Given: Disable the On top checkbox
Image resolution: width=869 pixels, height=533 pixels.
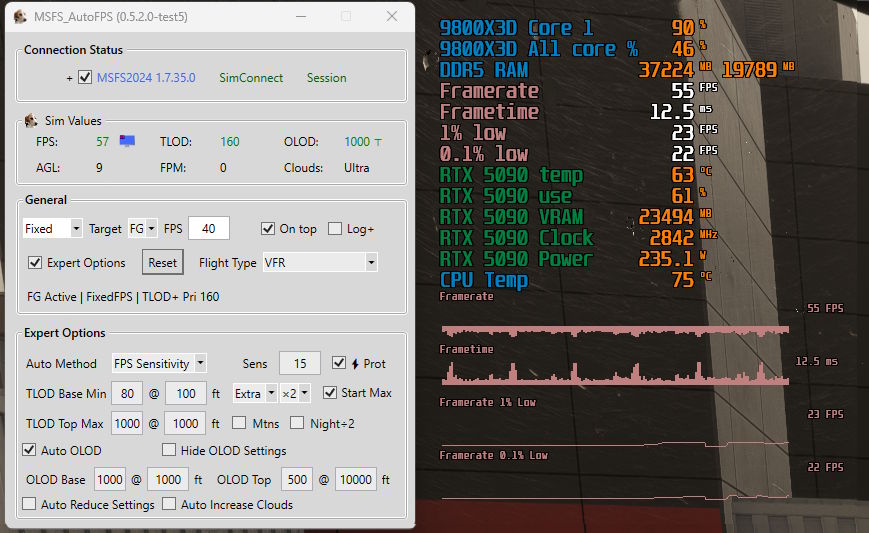Looking at the screenshot, I should pyautogui.click(x=268, y=228).
